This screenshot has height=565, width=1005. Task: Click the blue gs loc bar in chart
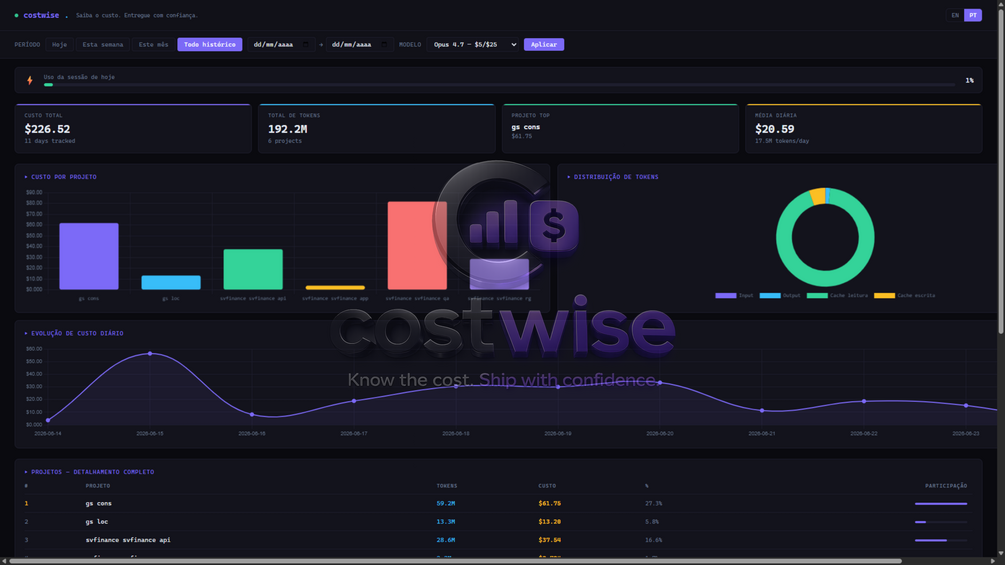tap(171, 282)
